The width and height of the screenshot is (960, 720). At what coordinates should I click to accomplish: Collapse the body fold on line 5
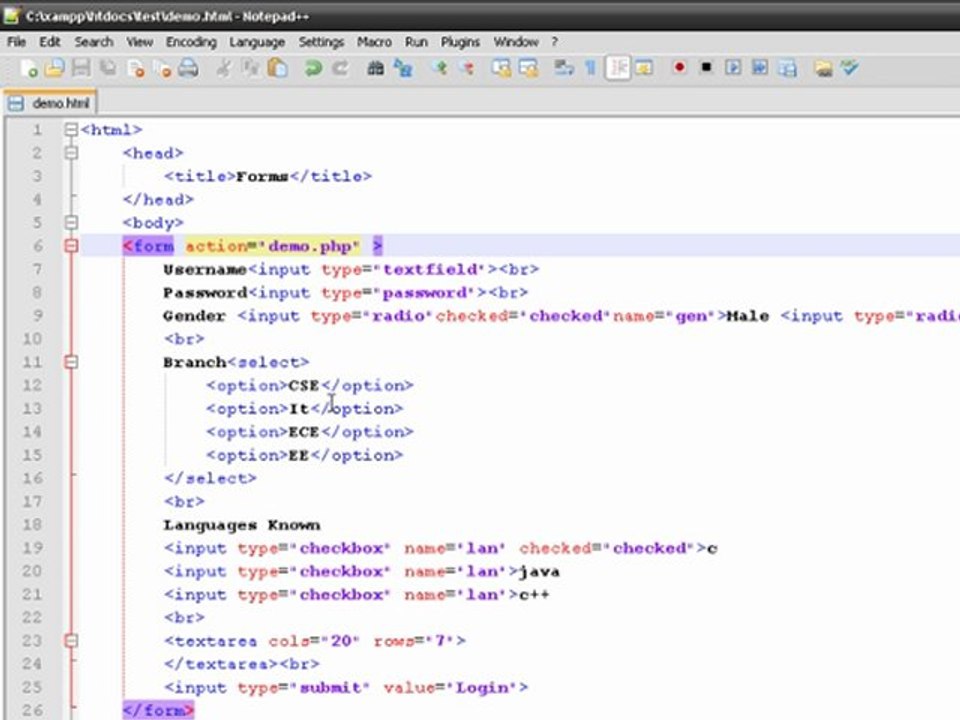pyautogui.click(x=71, y=222)
